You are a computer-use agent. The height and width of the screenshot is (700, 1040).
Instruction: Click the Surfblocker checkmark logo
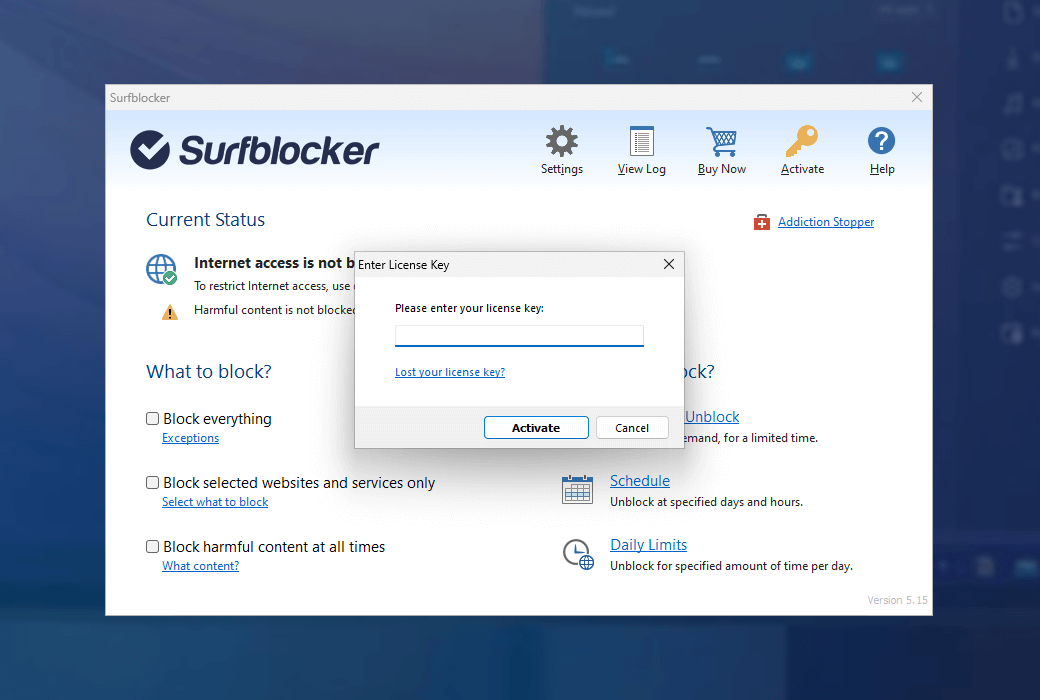coord(150,149)
